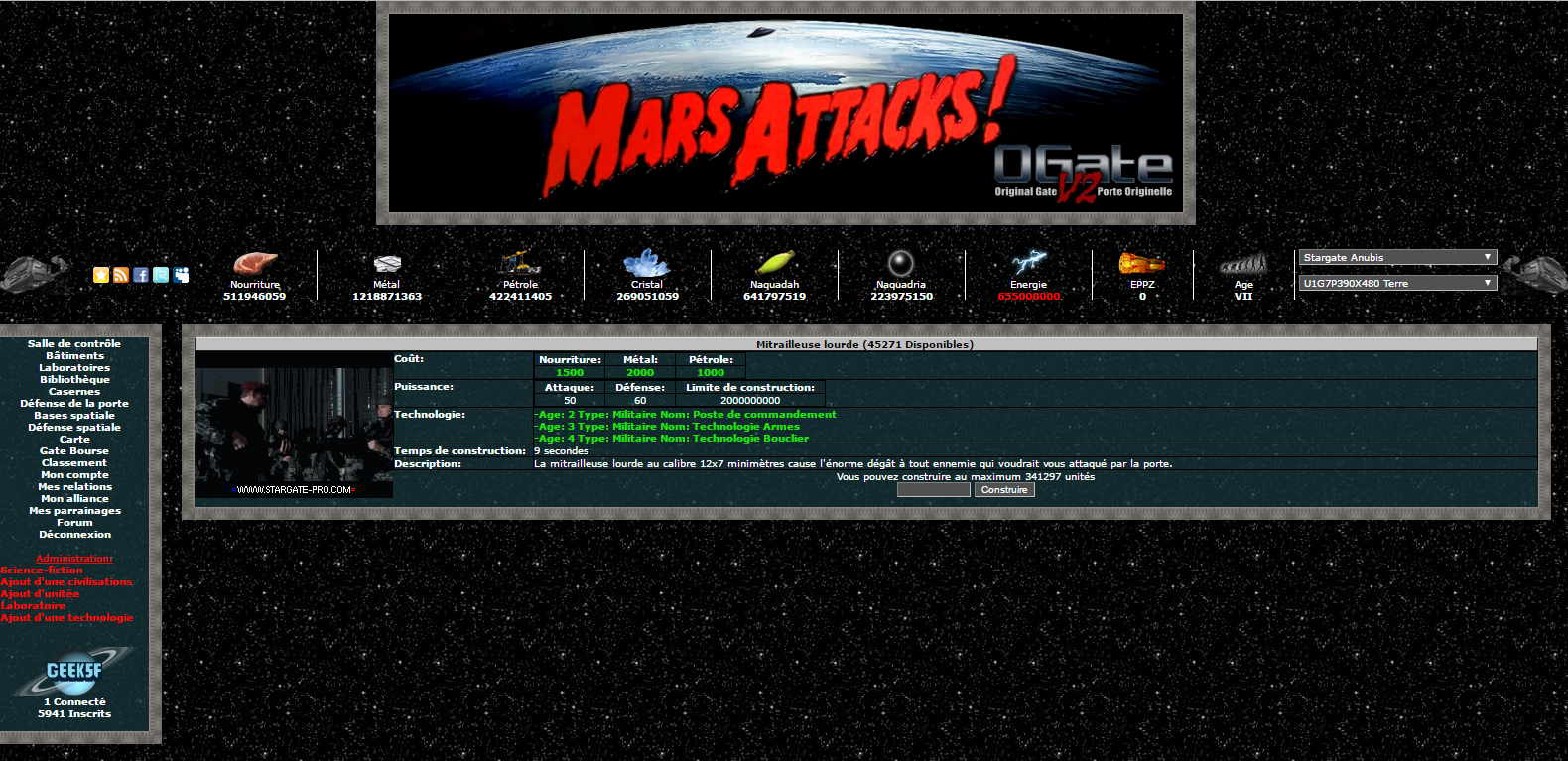The image size is (1568, 761).
Task: Open the red Laboratoire admin link
Action: [x=33, y=606]
